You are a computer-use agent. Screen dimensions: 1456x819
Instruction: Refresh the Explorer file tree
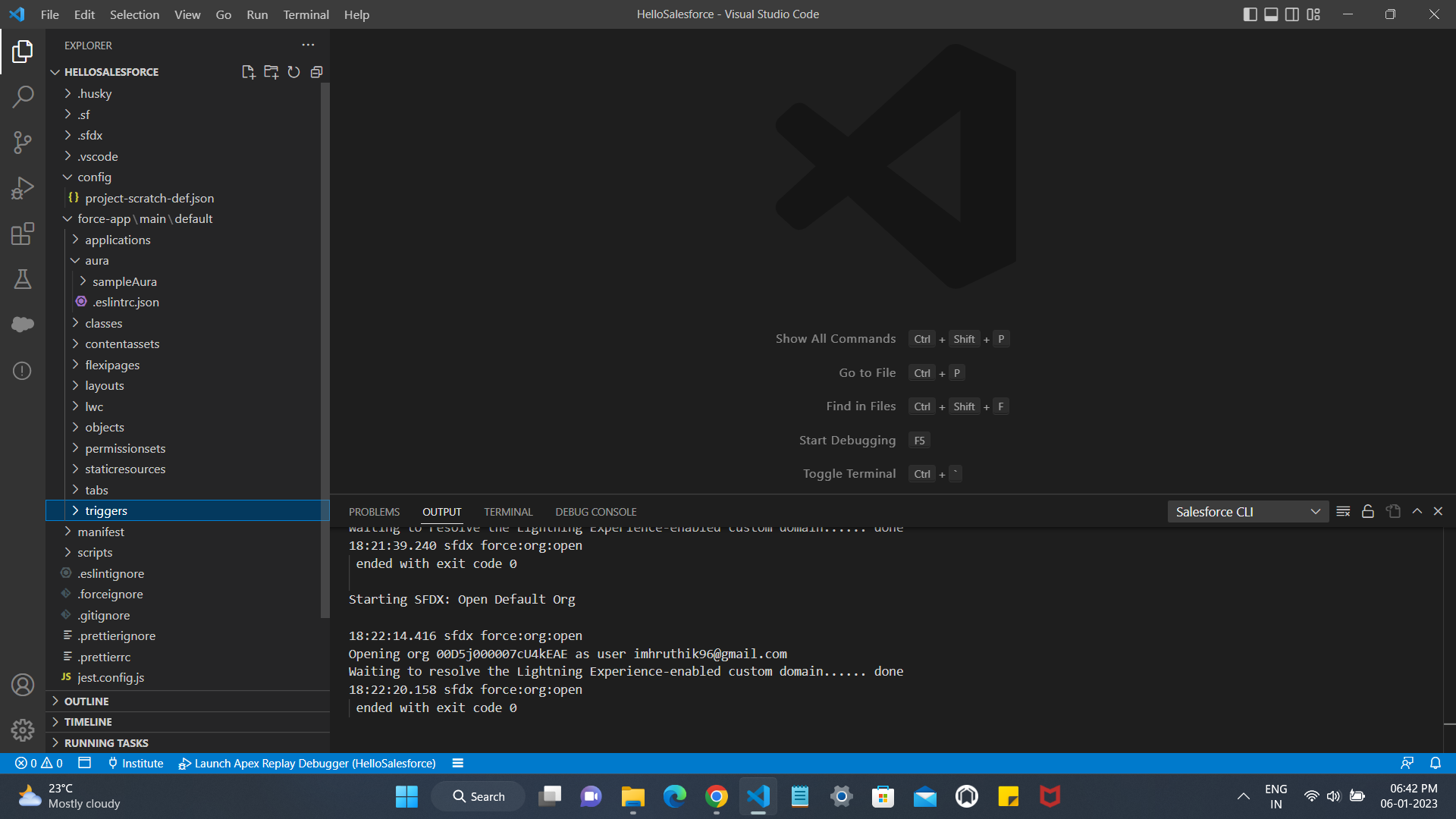coord(293,72)
